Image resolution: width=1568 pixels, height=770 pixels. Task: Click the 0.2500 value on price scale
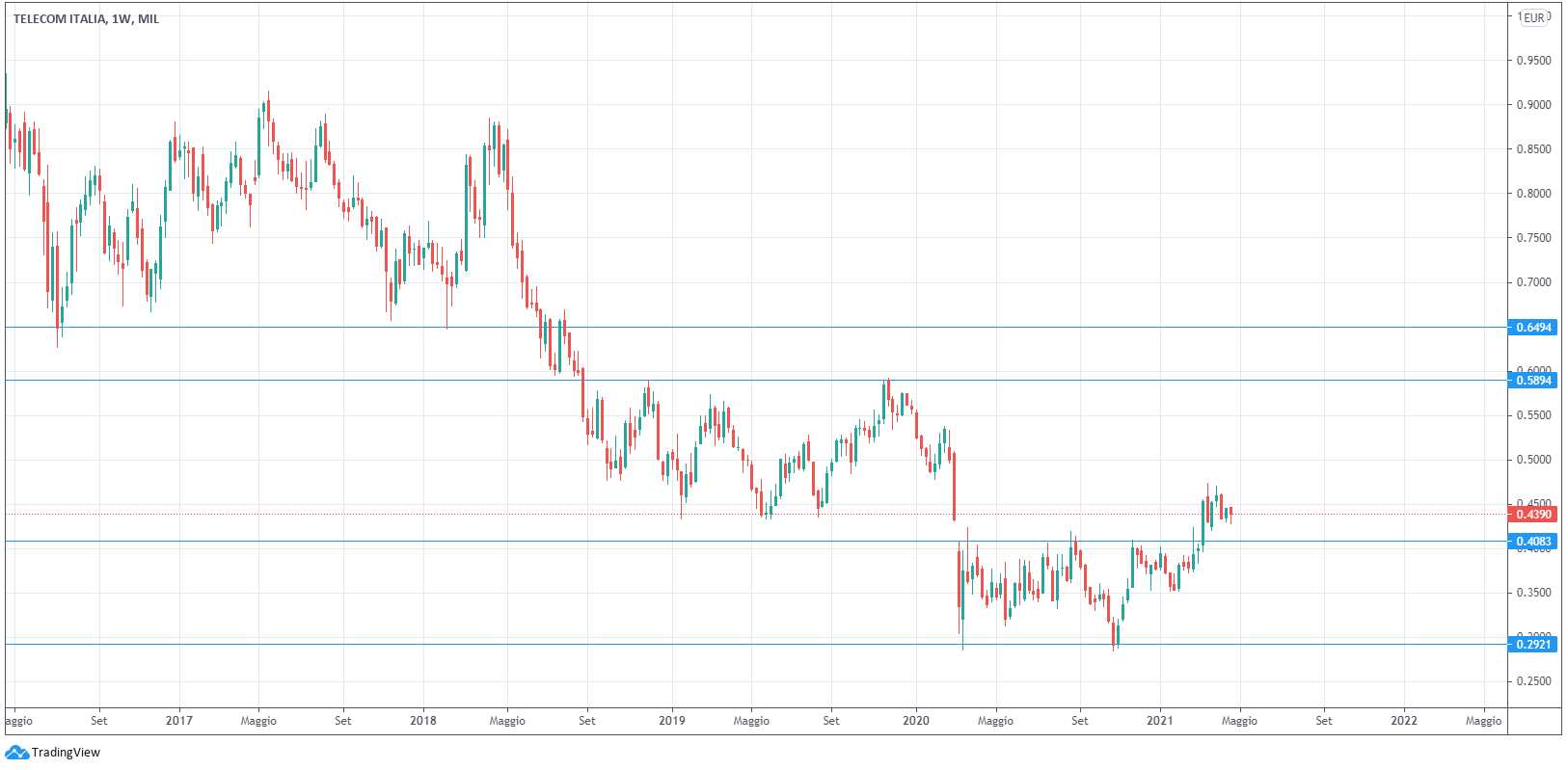[x=1533, y=681]
